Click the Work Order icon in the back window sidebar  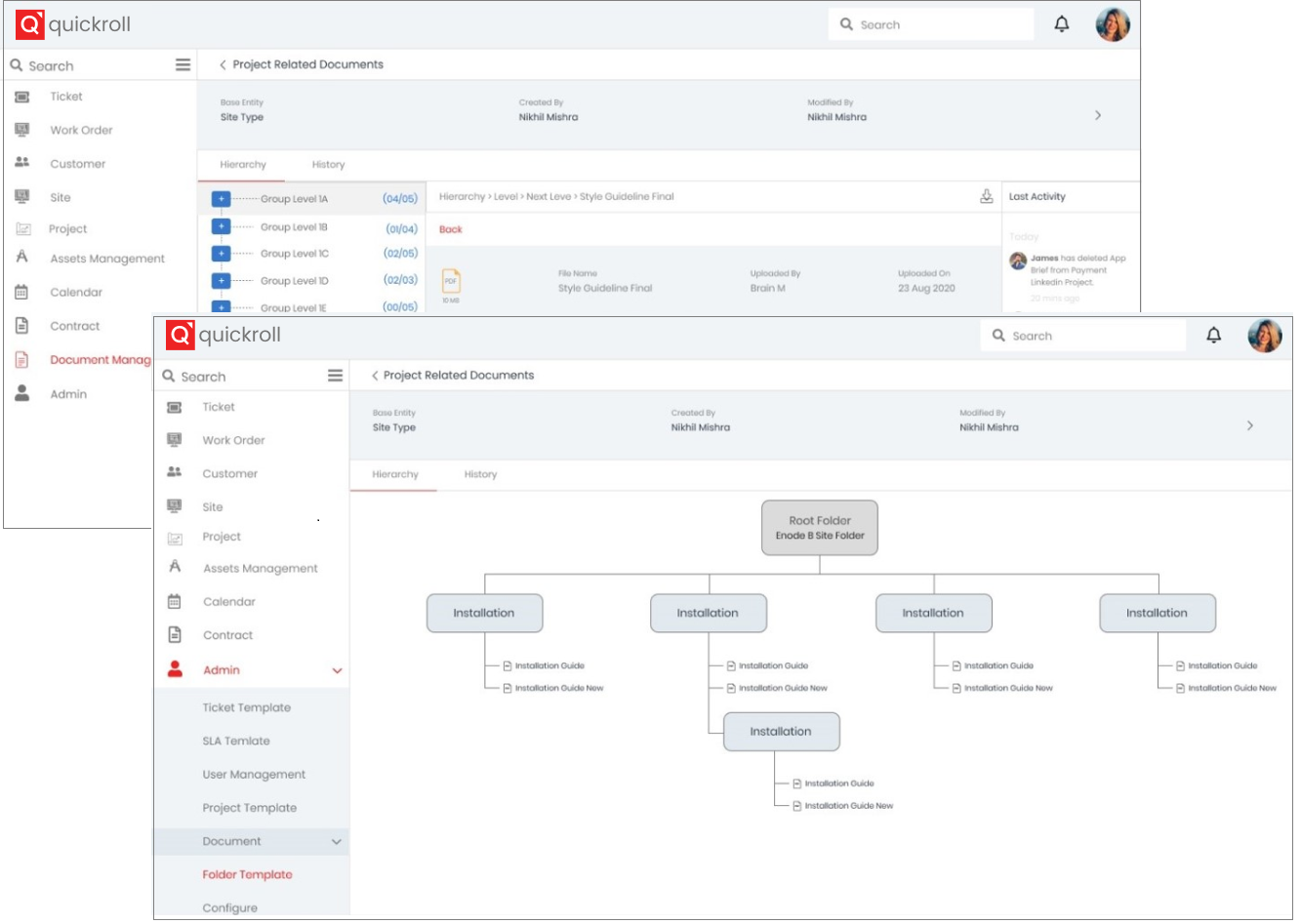(x=22, y=130)
